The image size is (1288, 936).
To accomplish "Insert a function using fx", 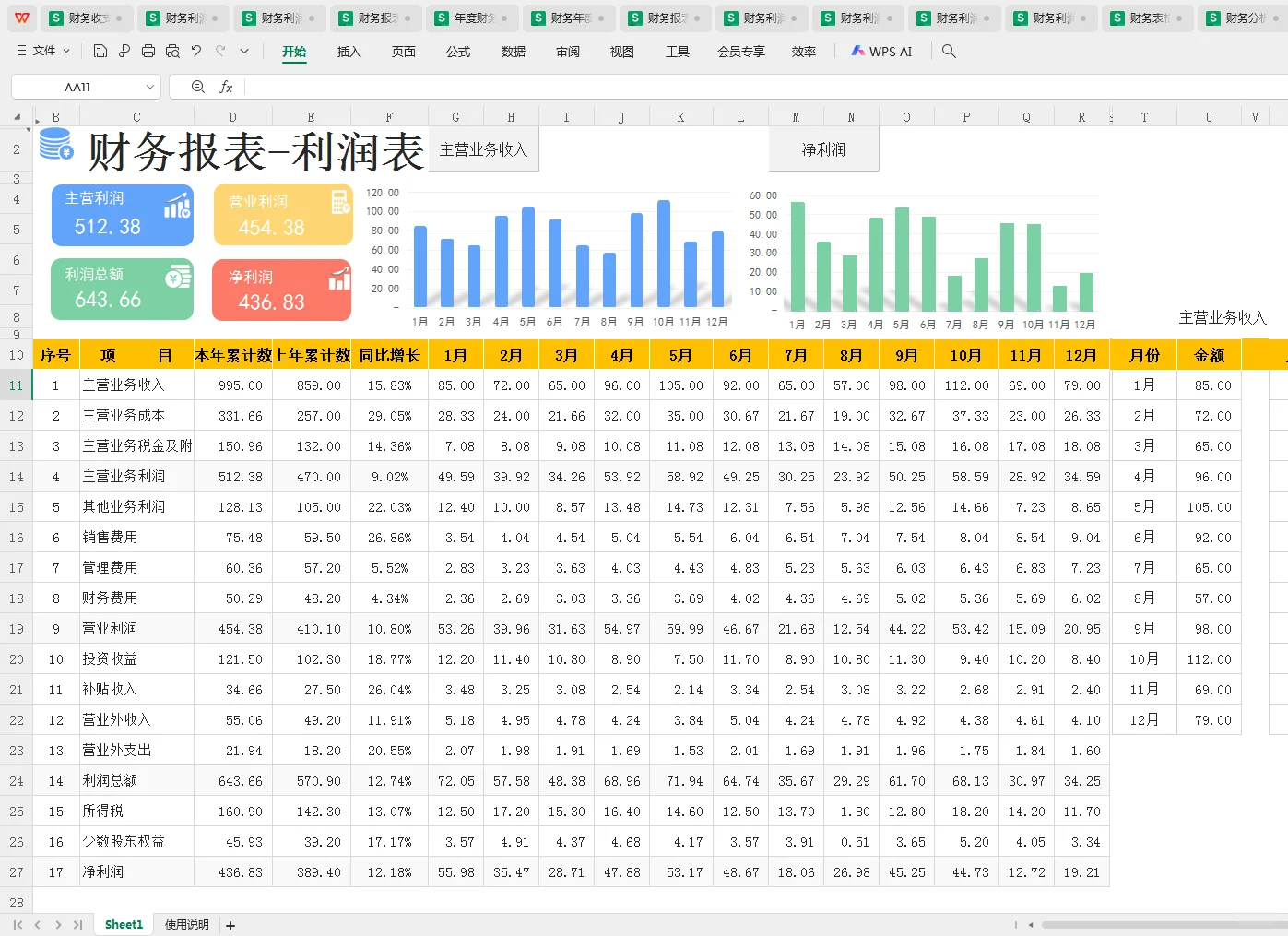I will [x=227, y=86].
